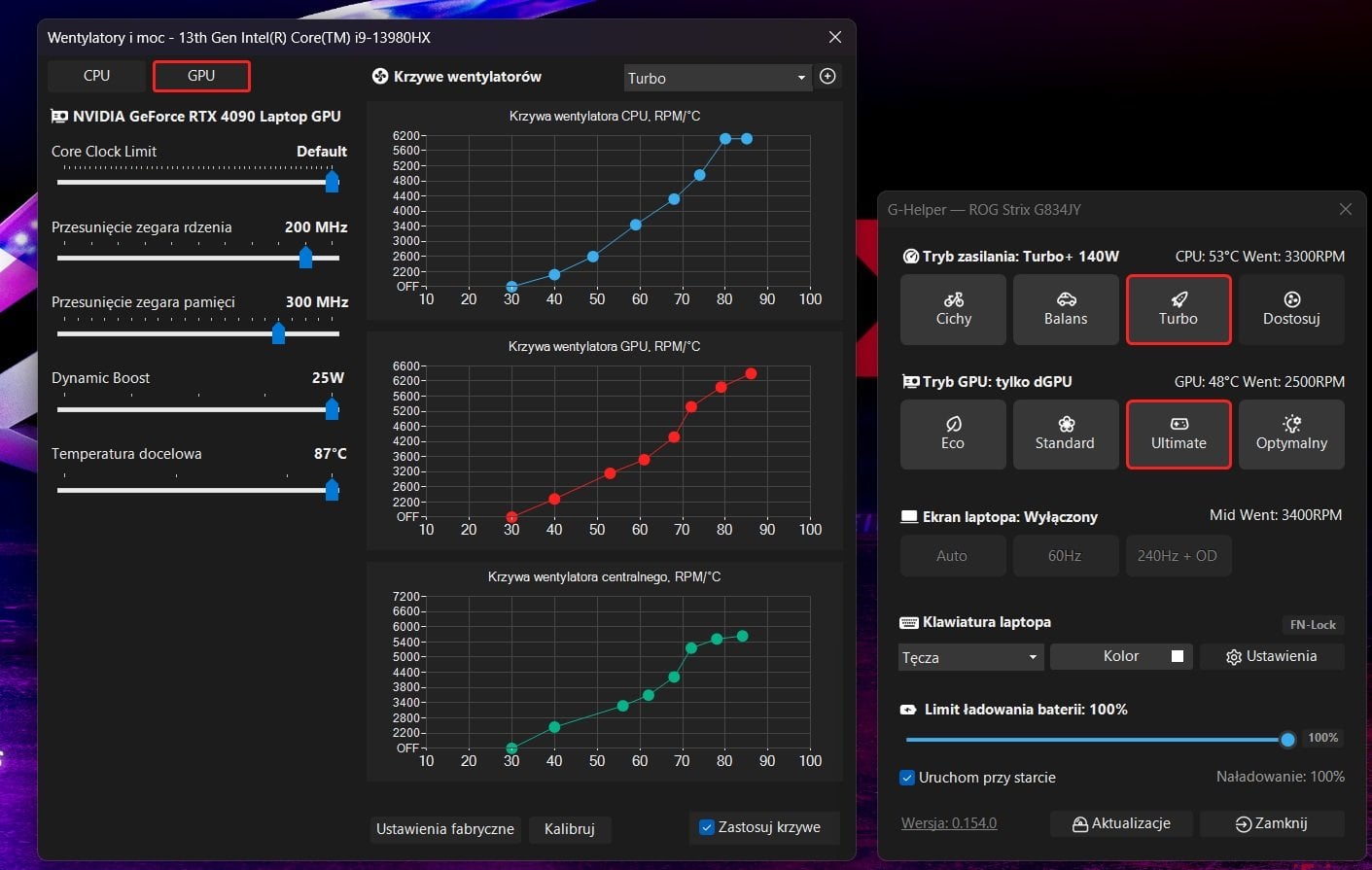The width and height of the screenshot is (1372, 870).
Task: Open the Turbo fan profile dropdown
Action: click(718, 78)
